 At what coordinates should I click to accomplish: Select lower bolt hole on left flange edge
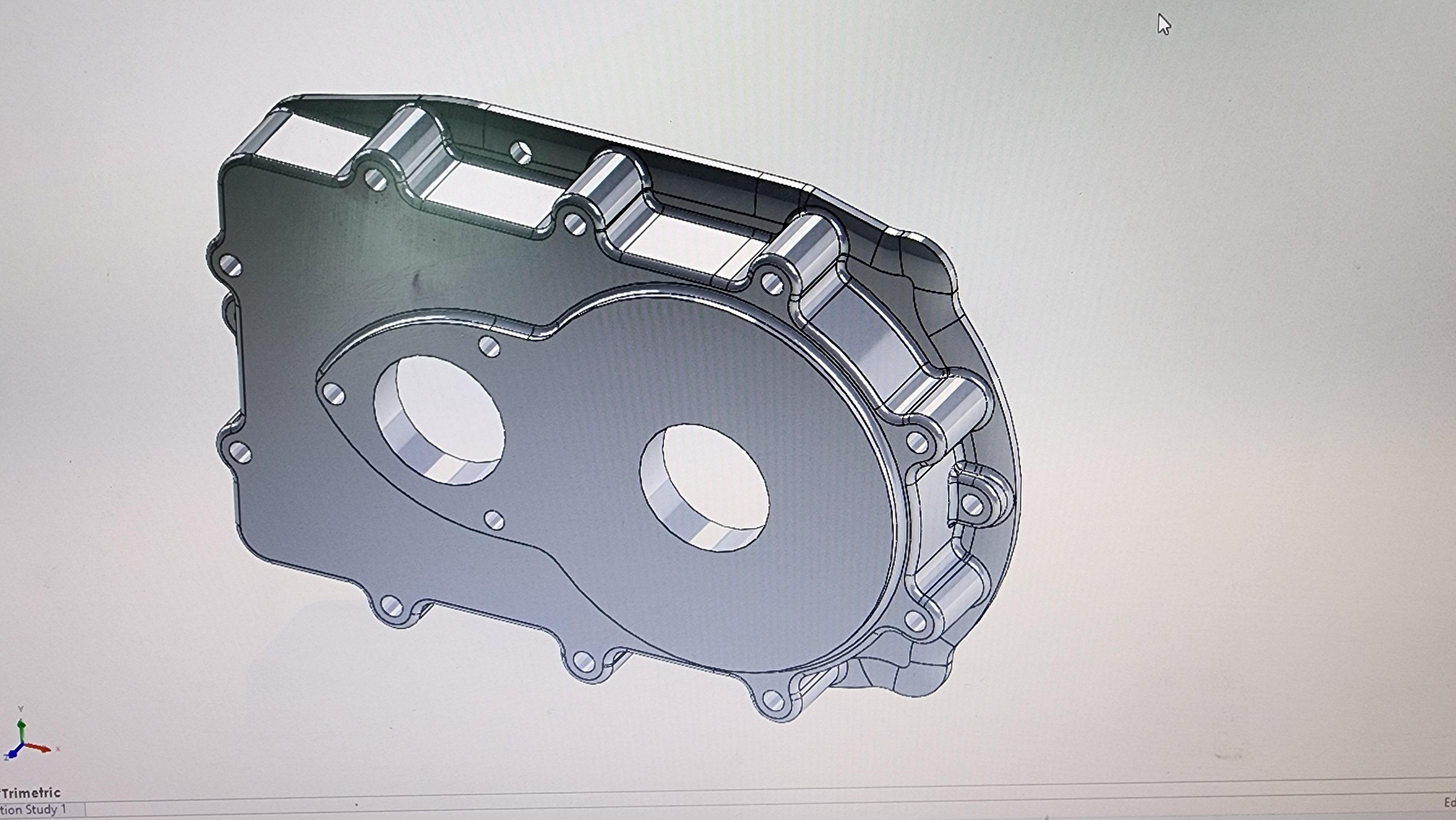tap(240, 452)
